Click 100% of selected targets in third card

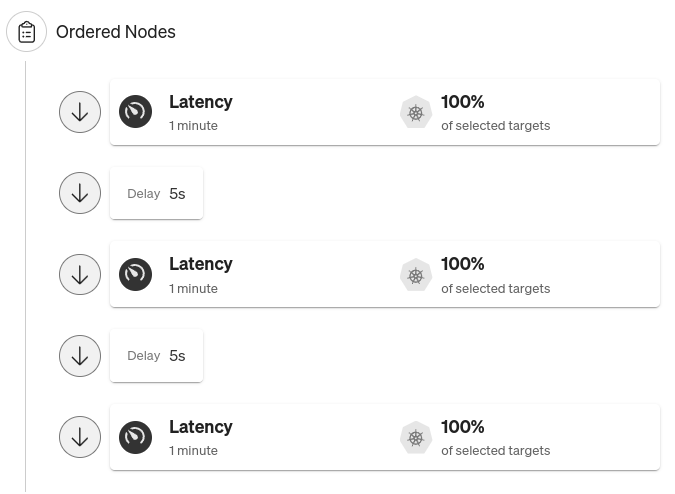[495, 438]
